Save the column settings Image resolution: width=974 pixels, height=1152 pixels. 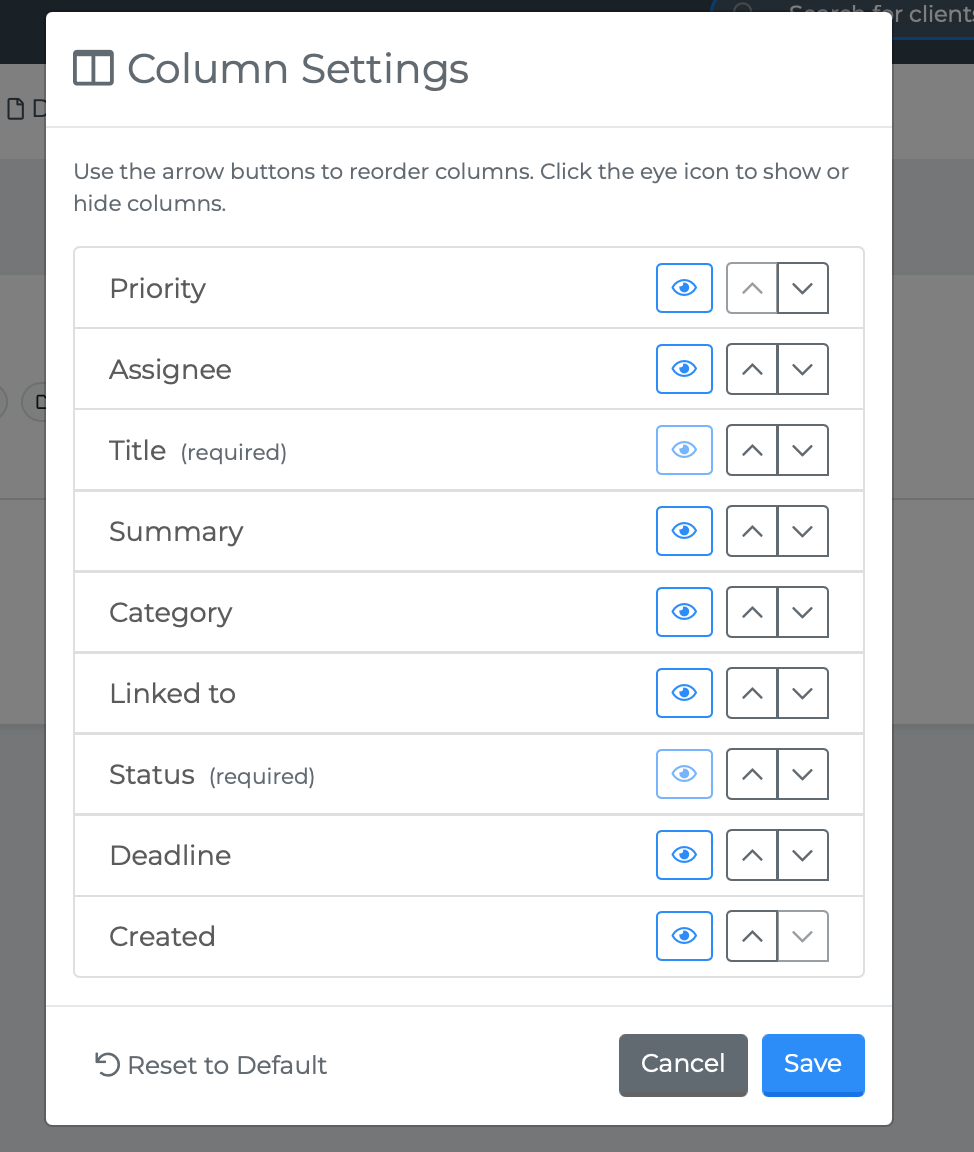(x=812, y=1064)
